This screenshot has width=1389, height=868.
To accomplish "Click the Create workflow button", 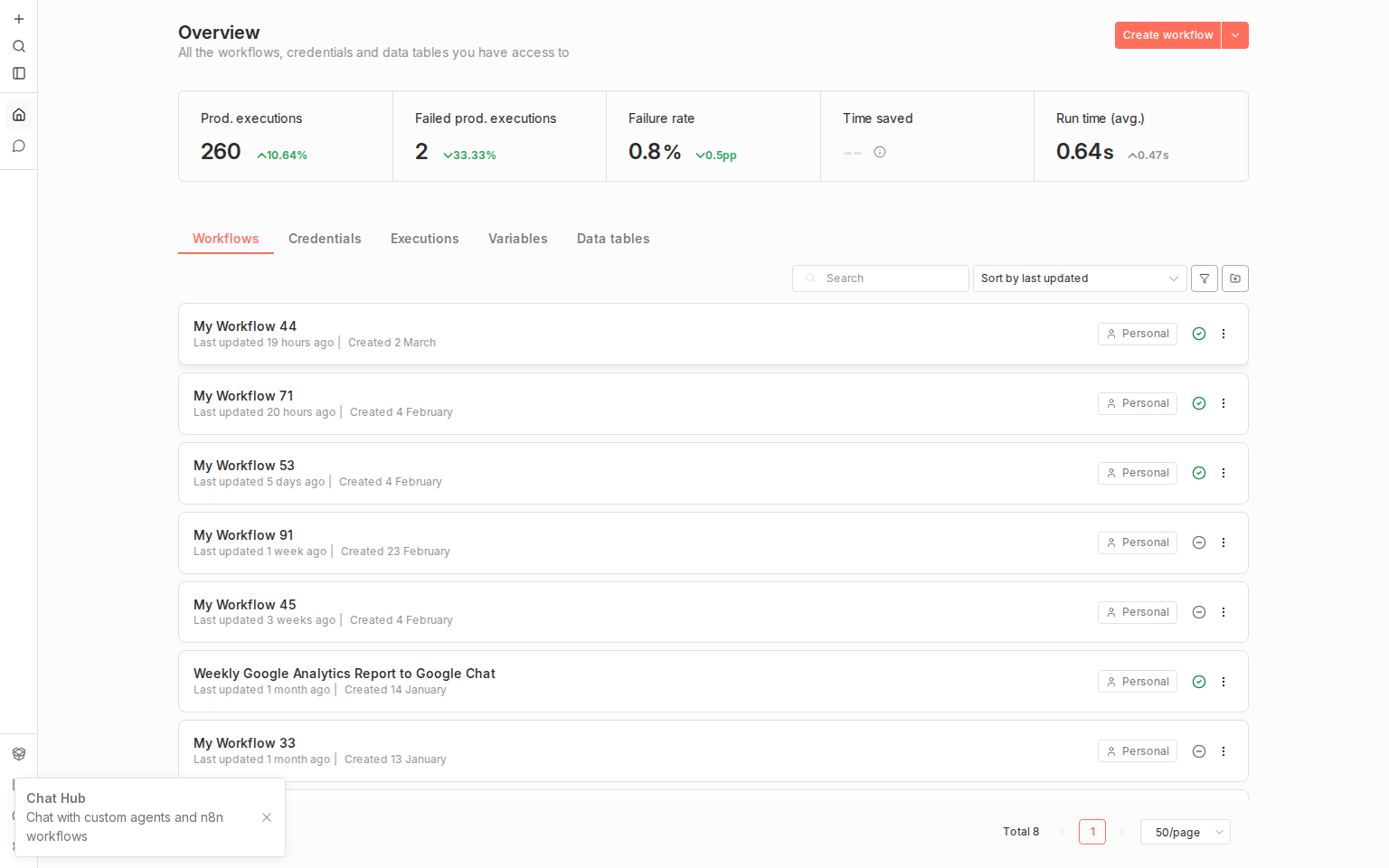I will (1167, 35).
